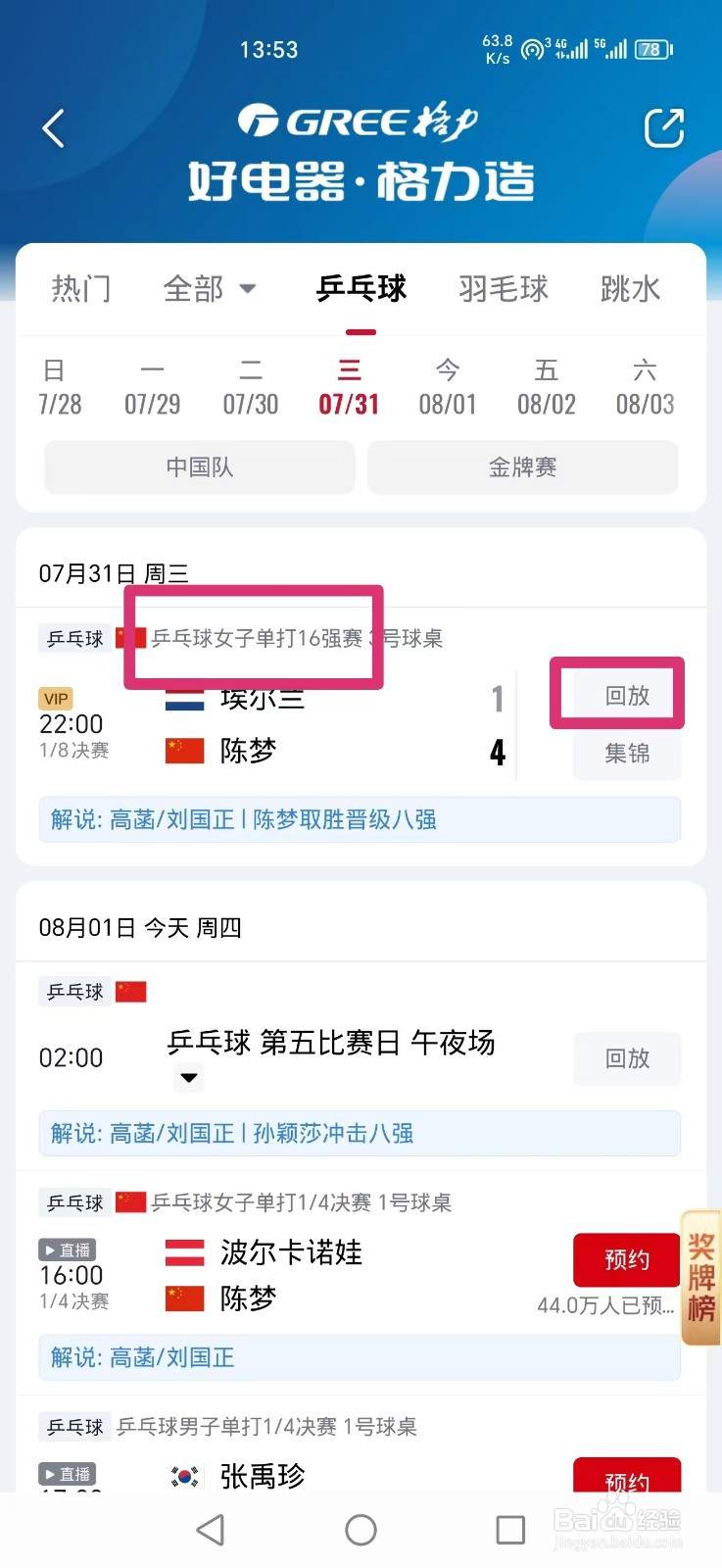722x1568 pixels.
Task: Tap 回放 for the 22:00 match
Action: pos(627,695)
